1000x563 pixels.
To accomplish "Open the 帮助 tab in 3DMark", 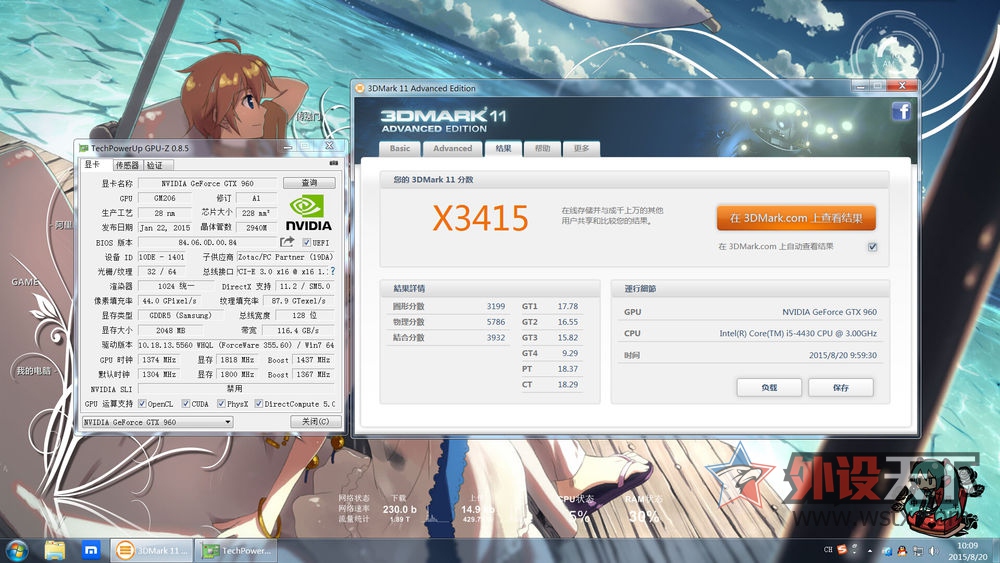I will 542,149.
